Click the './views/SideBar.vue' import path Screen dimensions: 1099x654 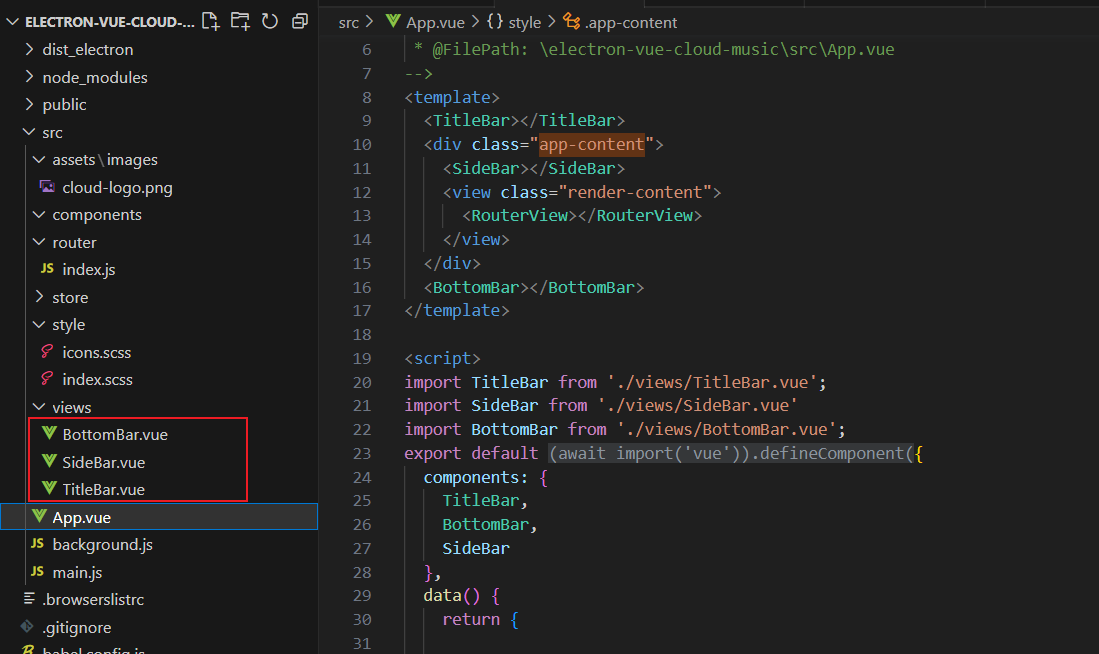(697, 405)
